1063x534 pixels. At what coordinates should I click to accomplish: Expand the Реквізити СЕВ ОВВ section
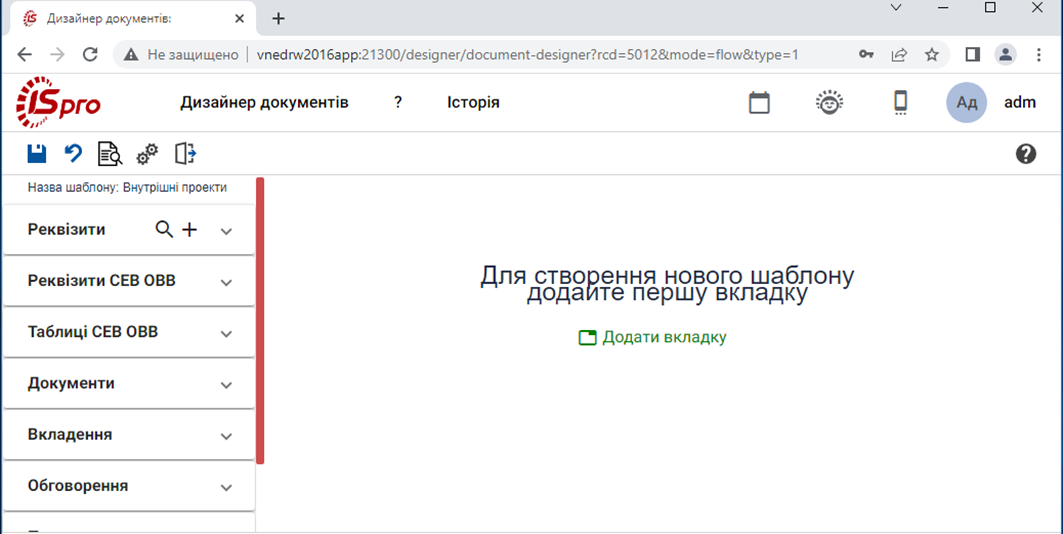pyautogui.click(x=226, y=283)
